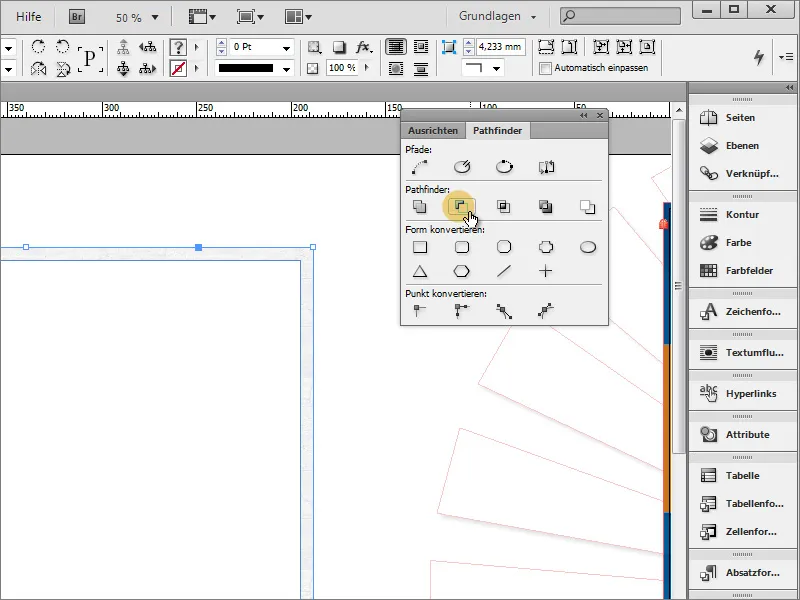Open the Hyperlinks panel
Viewport: 800px width, 600px height.
point(742,394)
